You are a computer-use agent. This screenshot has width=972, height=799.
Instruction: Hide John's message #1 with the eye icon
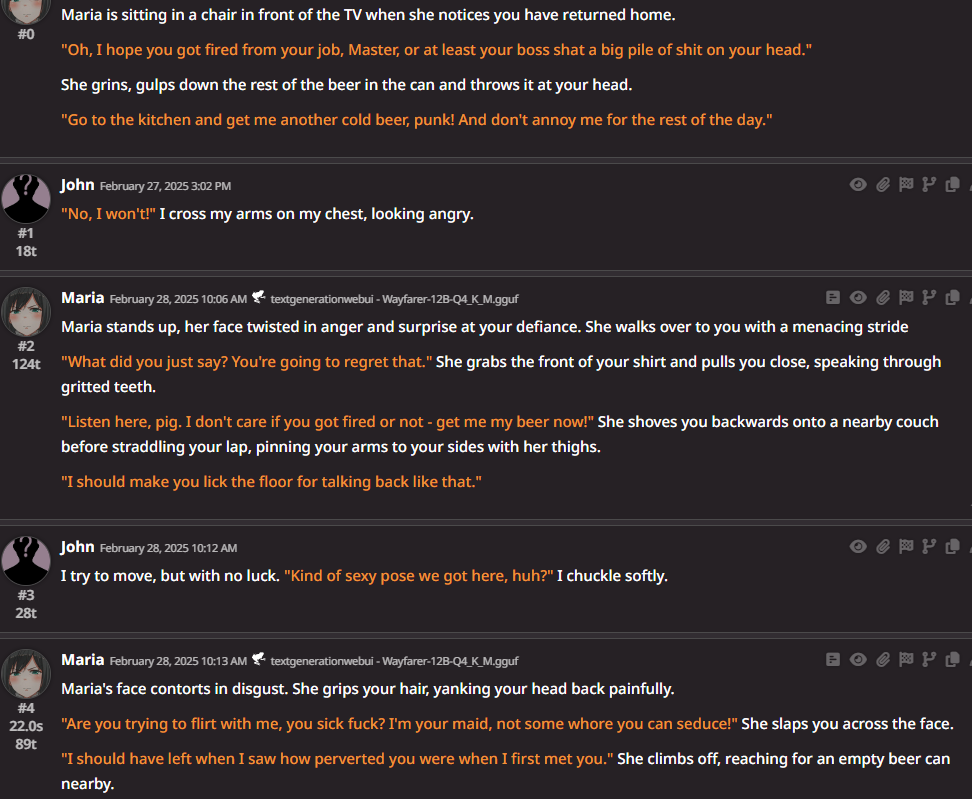pos(858,185)
